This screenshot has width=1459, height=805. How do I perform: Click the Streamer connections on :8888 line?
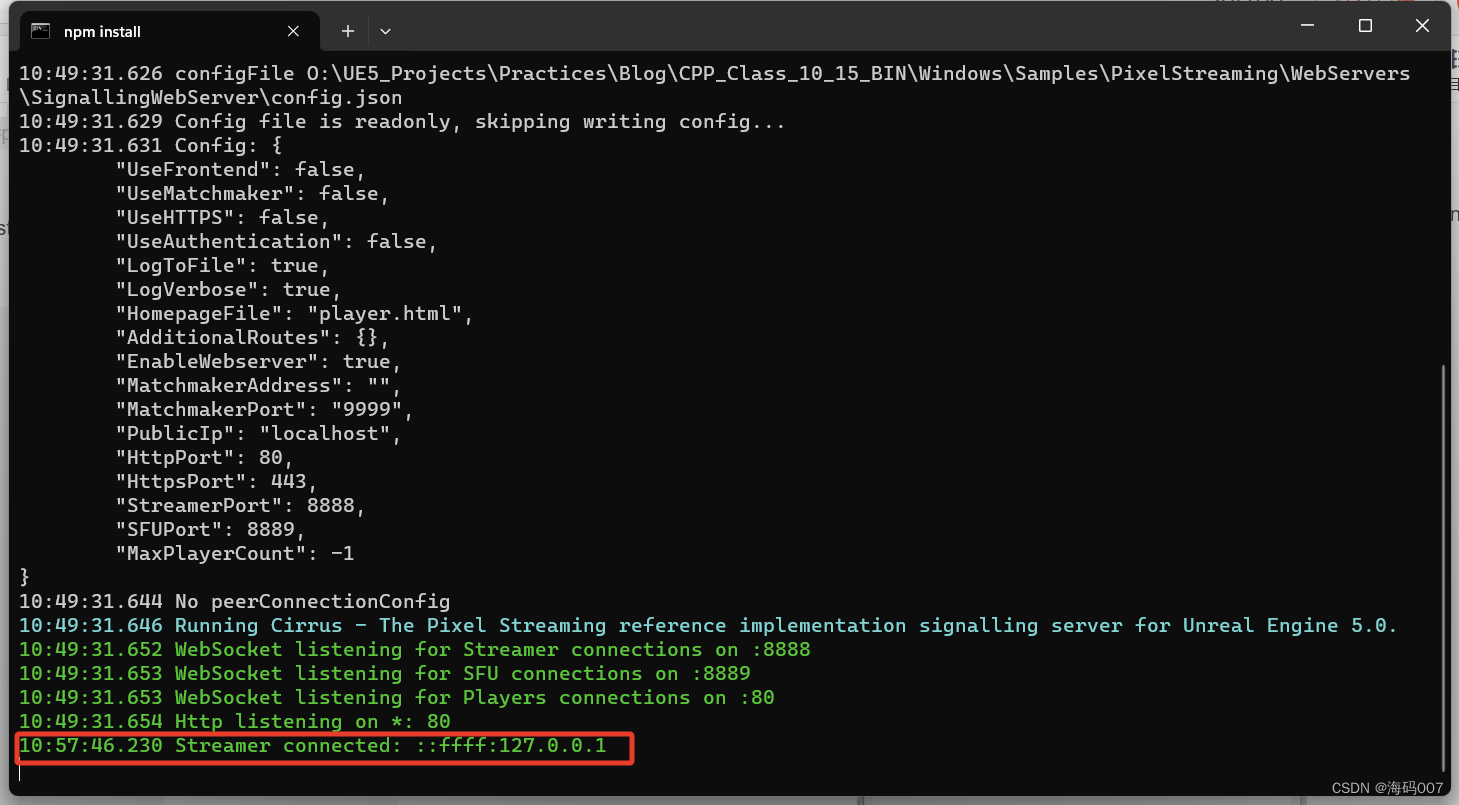click(x=414, y=649)
